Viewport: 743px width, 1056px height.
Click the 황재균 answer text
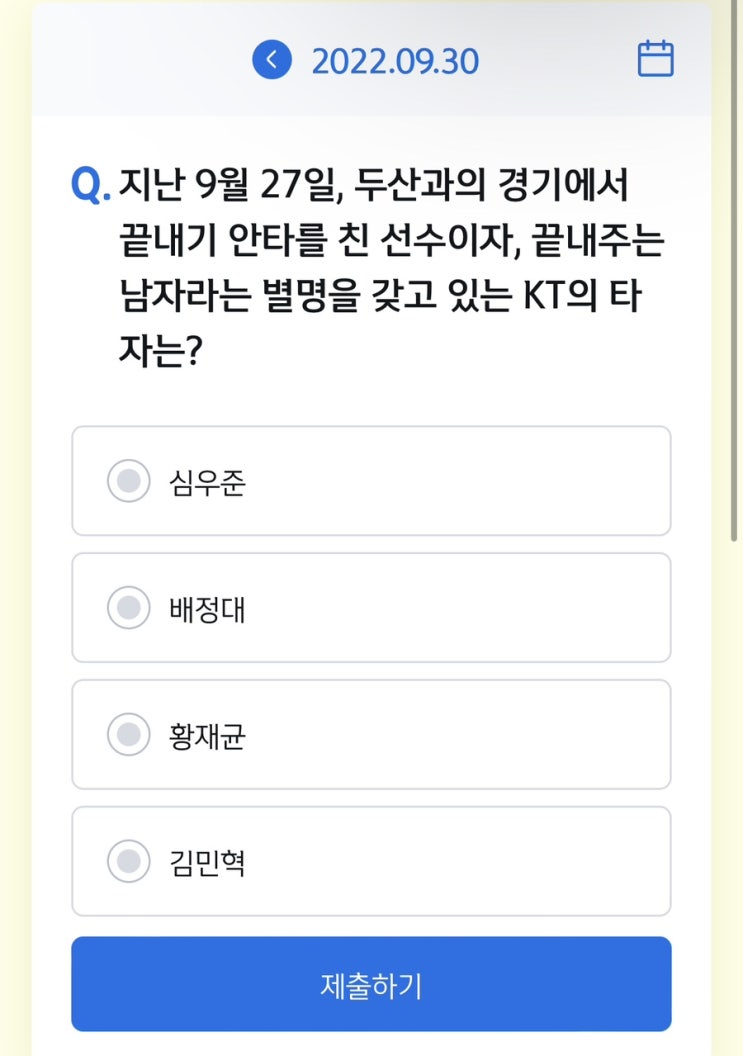point(207,735)
